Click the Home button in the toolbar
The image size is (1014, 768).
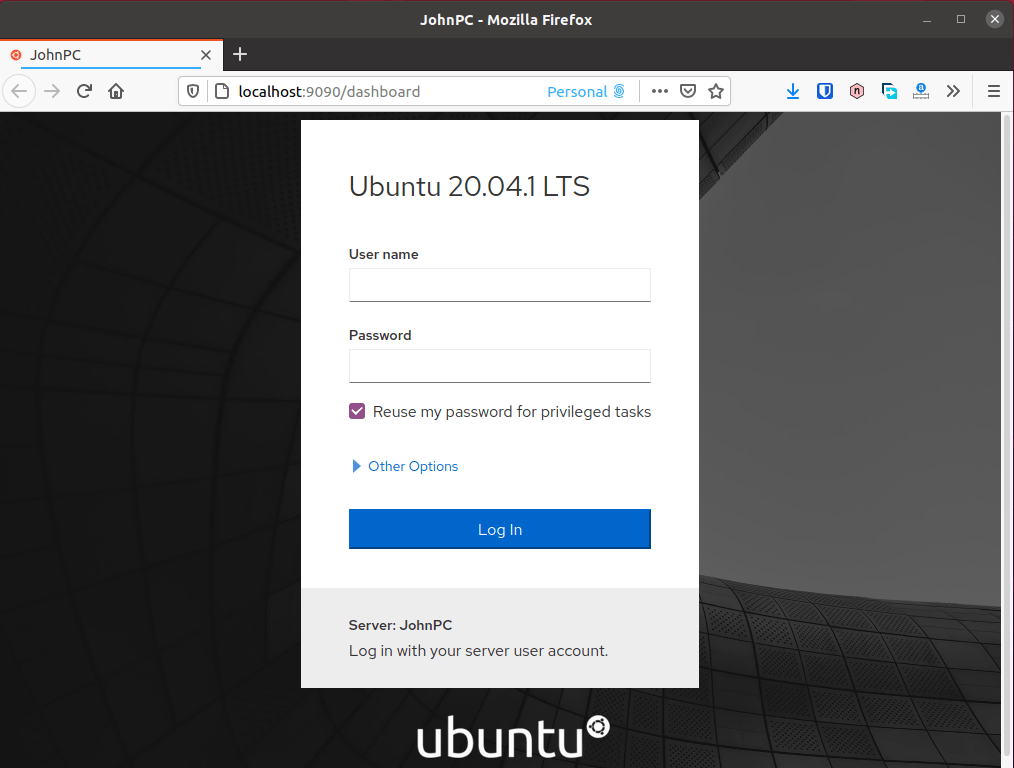coord(115,91)
